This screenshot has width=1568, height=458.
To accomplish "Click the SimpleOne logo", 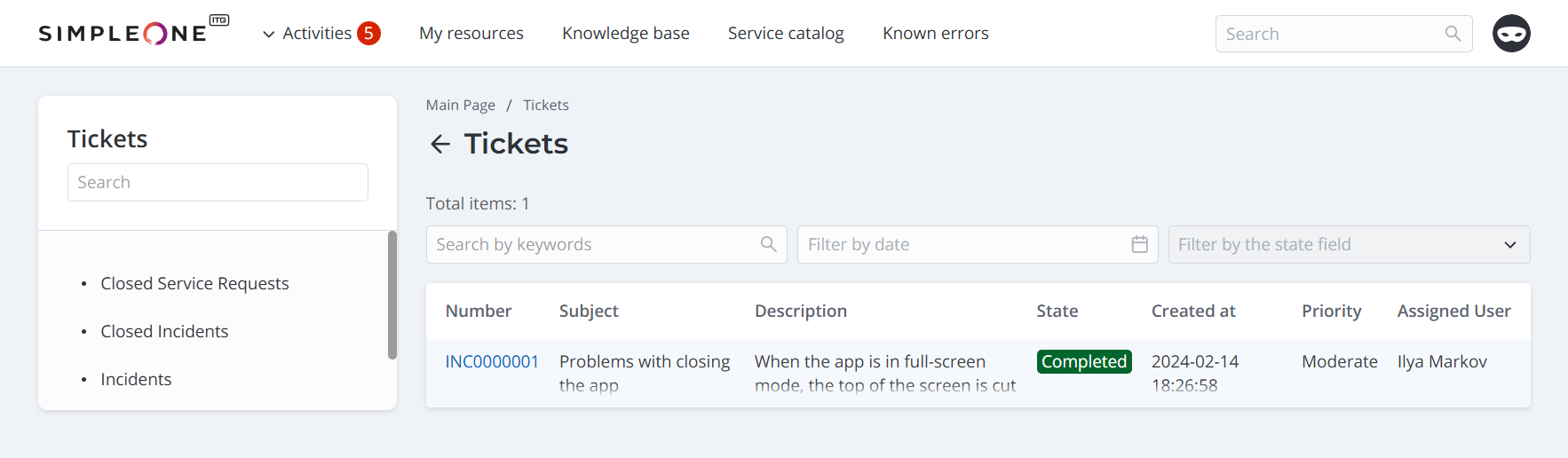I will [134, 32].
